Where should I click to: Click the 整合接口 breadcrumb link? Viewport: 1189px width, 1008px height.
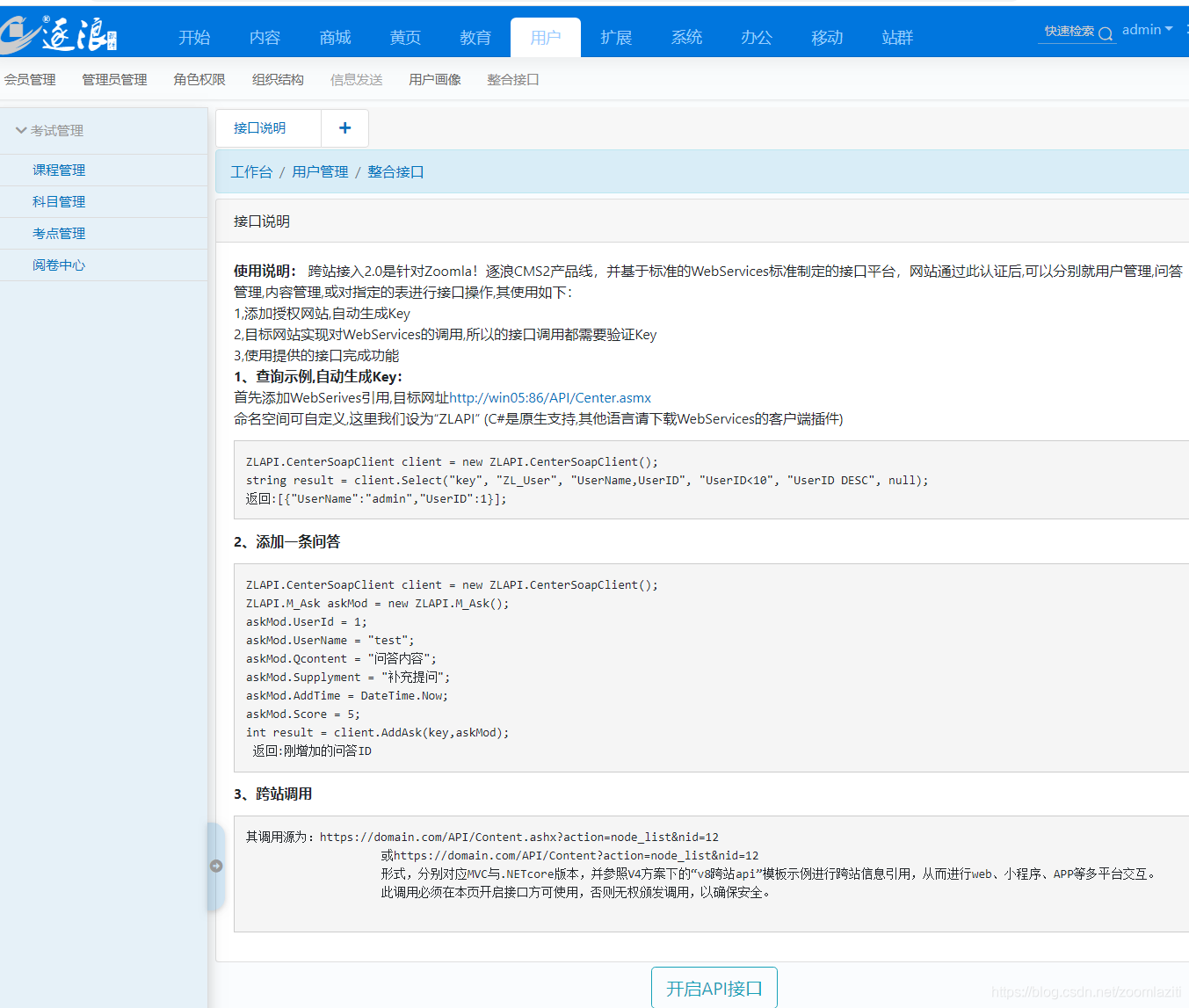coord(395,172)
